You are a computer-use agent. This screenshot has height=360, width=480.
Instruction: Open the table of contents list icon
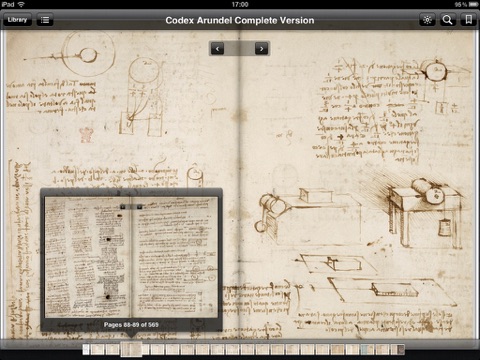pos(45,20)
